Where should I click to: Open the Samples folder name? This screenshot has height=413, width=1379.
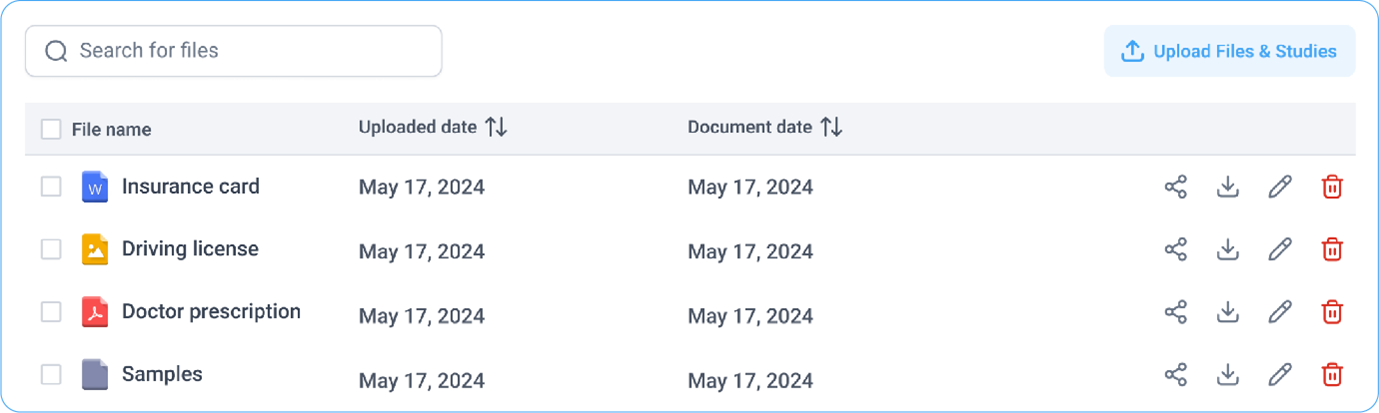point(162,374)
